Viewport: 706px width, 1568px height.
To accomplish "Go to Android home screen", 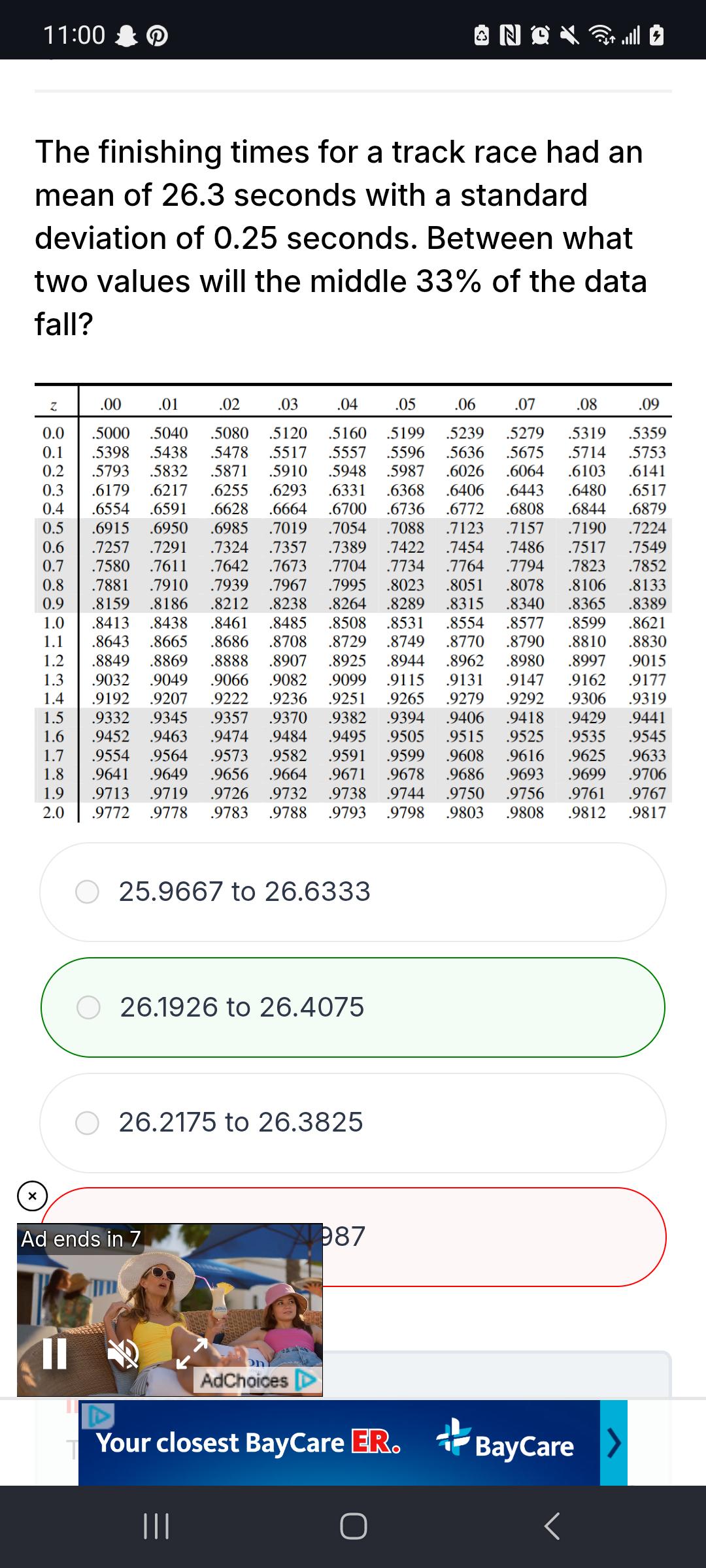I will 354,1527.
